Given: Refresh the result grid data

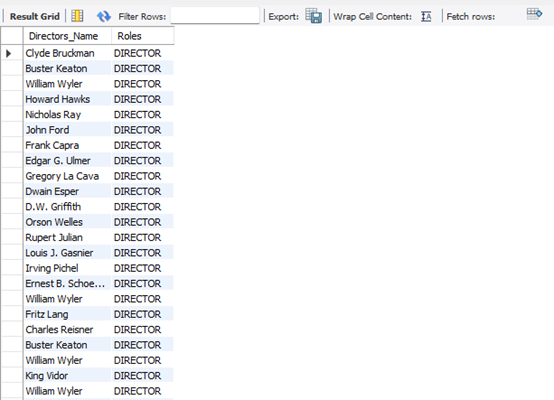Looking at the screenshot, I should point(104,16).
